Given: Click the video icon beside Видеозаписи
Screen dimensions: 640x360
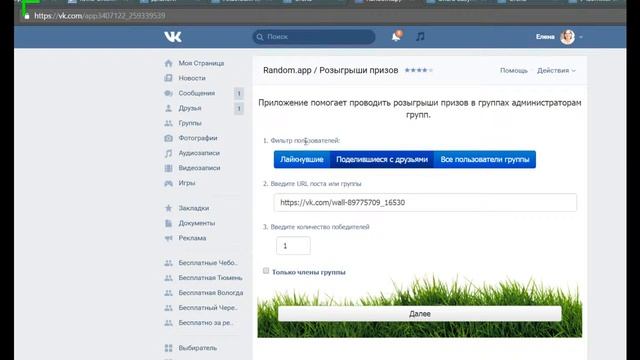Looking at the screenshot, I should (169, 168).
